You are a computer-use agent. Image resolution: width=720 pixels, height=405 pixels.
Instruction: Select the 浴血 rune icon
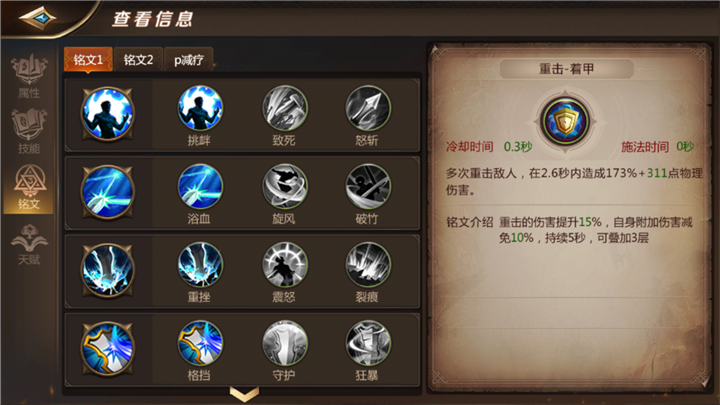point(200,186)
